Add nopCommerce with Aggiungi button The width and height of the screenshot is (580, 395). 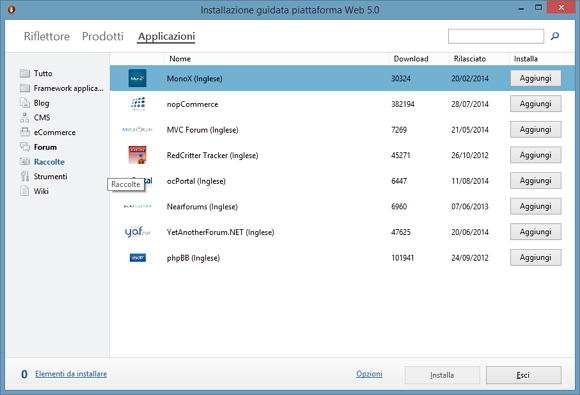(536, 104)
